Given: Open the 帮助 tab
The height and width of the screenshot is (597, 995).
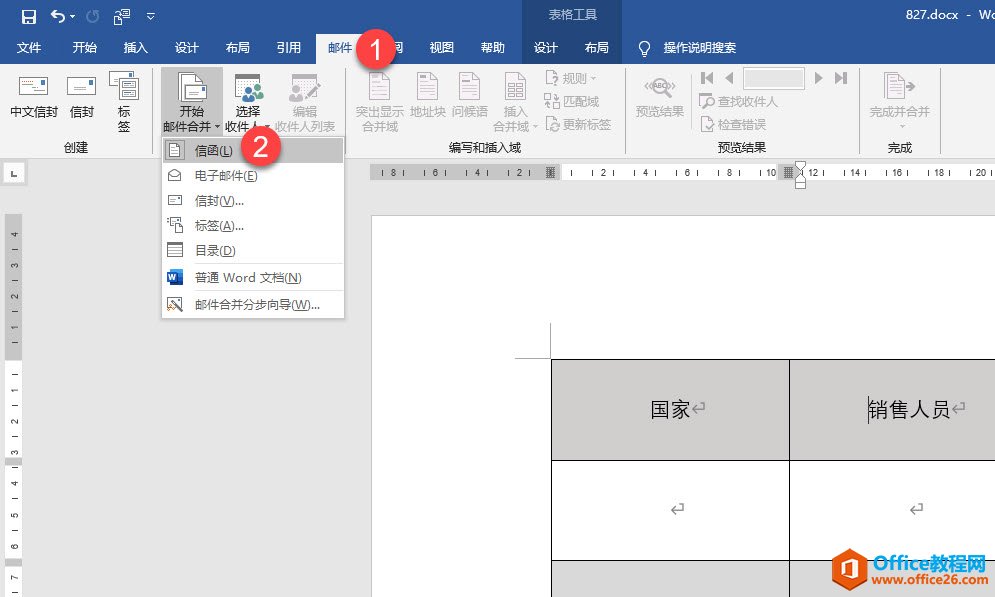Looking at the screenshot, I should point(492,48).
